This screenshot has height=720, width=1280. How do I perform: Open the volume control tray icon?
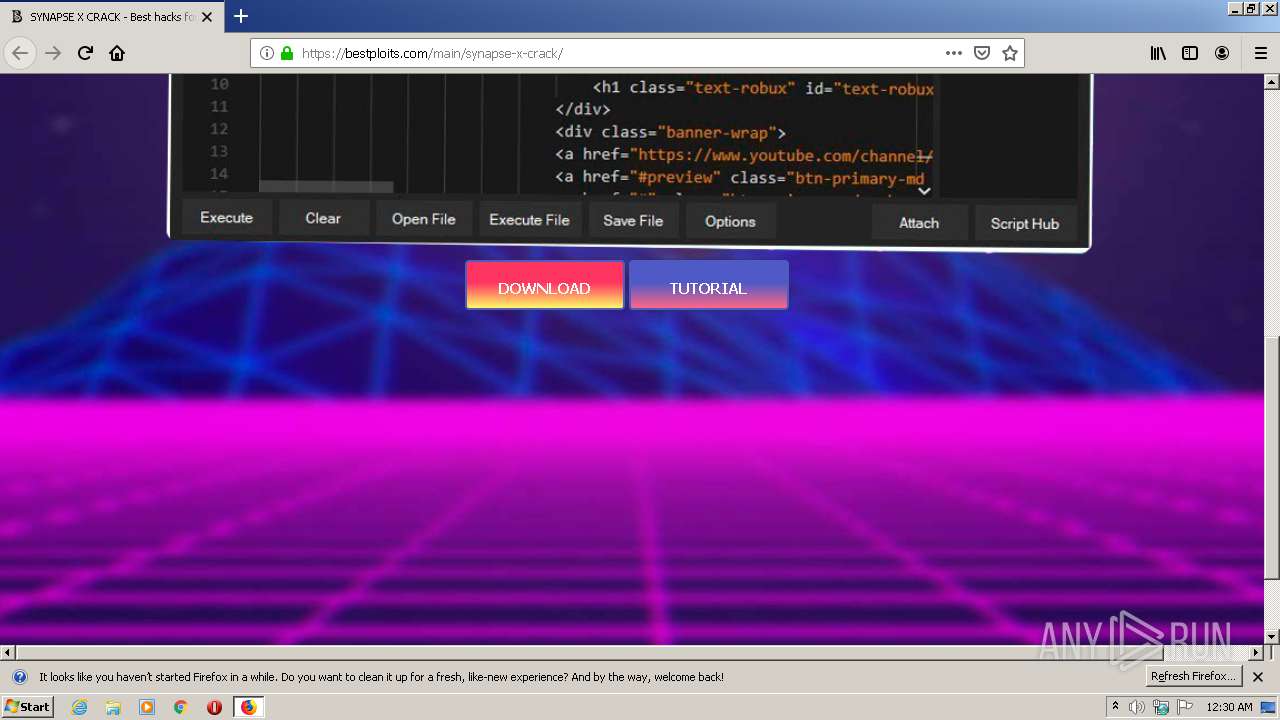1136,707
